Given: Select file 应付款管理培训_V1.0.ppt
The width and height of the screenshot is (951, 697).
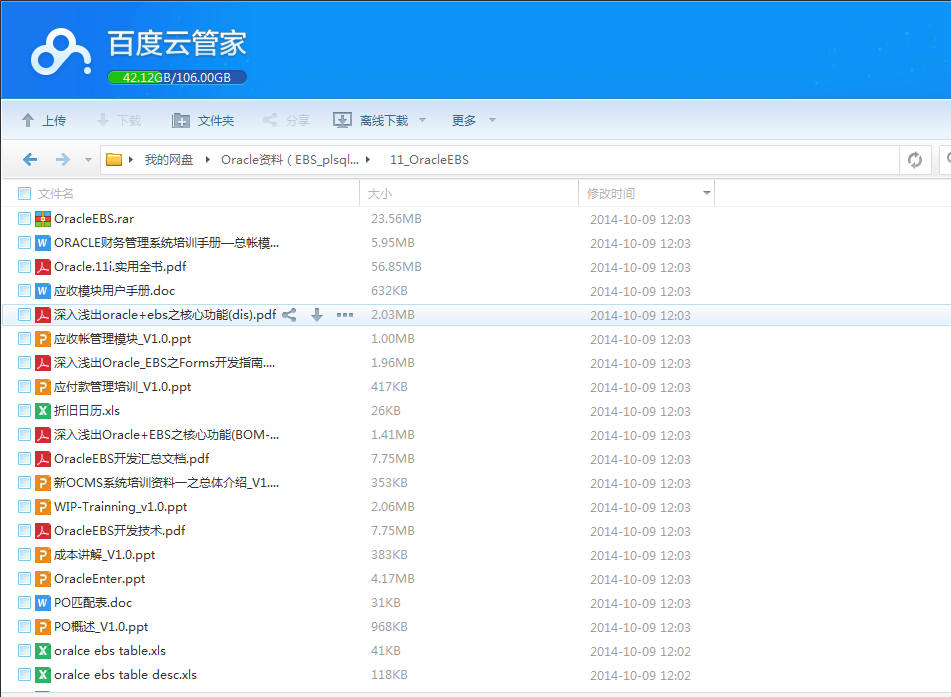Looking at the screenshot, I should tap(123, 386).
